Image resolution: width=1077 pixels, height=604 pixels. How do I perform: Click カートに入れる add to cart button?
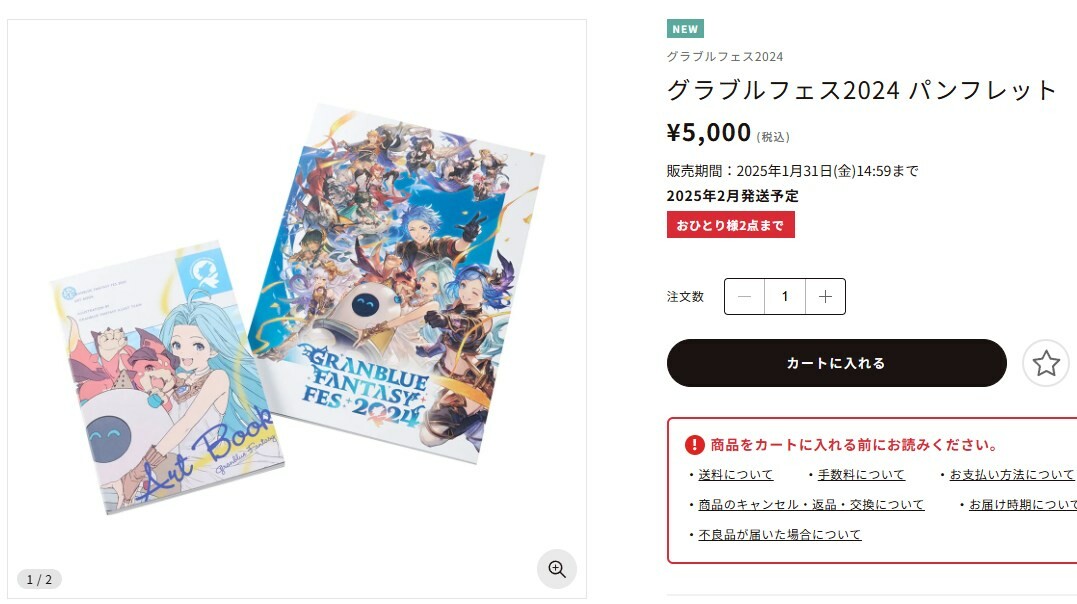(837, 363)
